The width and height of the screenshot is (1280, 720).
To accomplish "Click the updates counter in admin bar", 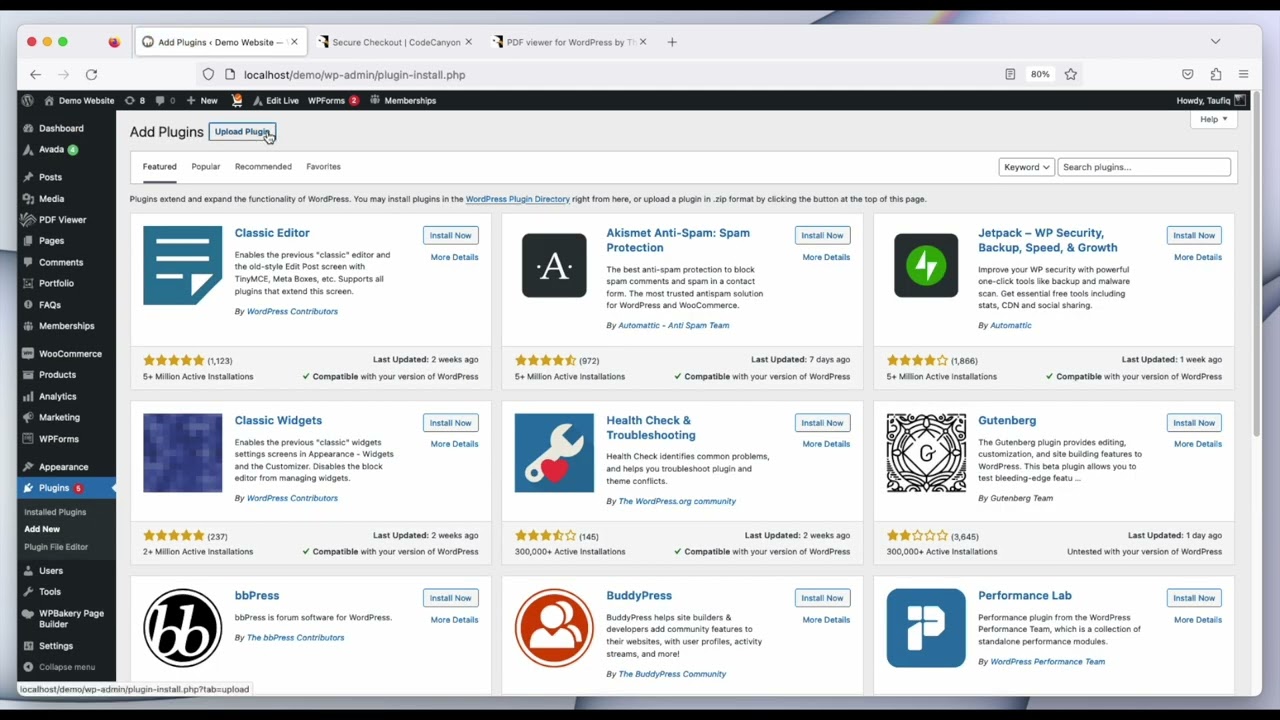I will [135, 100].
